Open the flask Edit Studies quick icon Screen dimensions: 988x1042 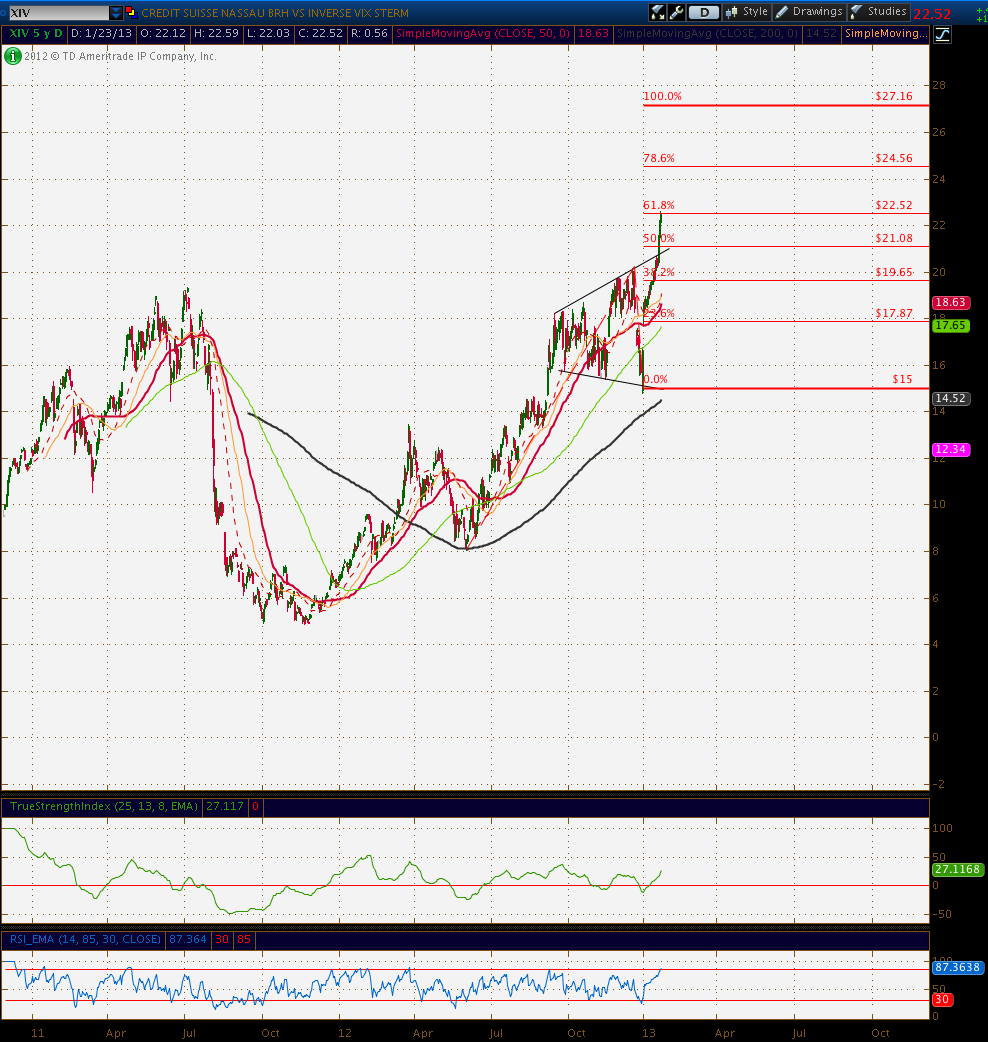[x=658, y=12]
